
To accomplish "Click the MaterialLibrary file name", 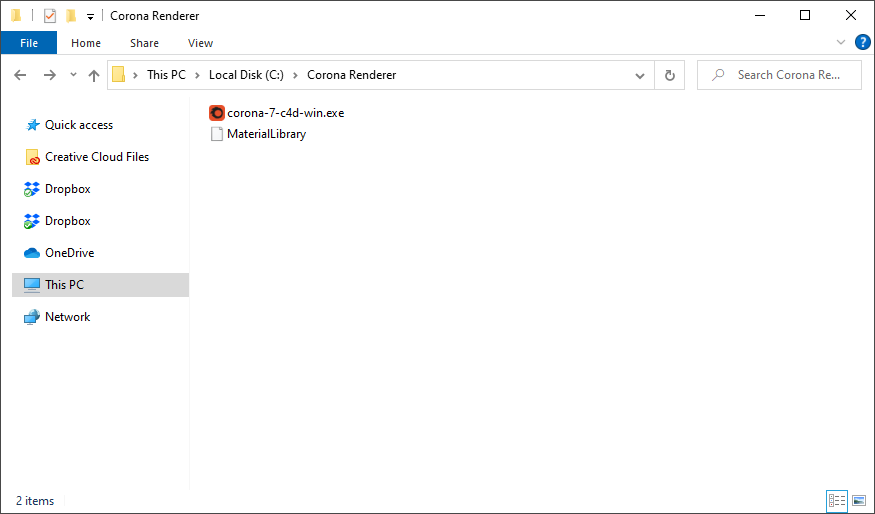I will pos(266,134).
